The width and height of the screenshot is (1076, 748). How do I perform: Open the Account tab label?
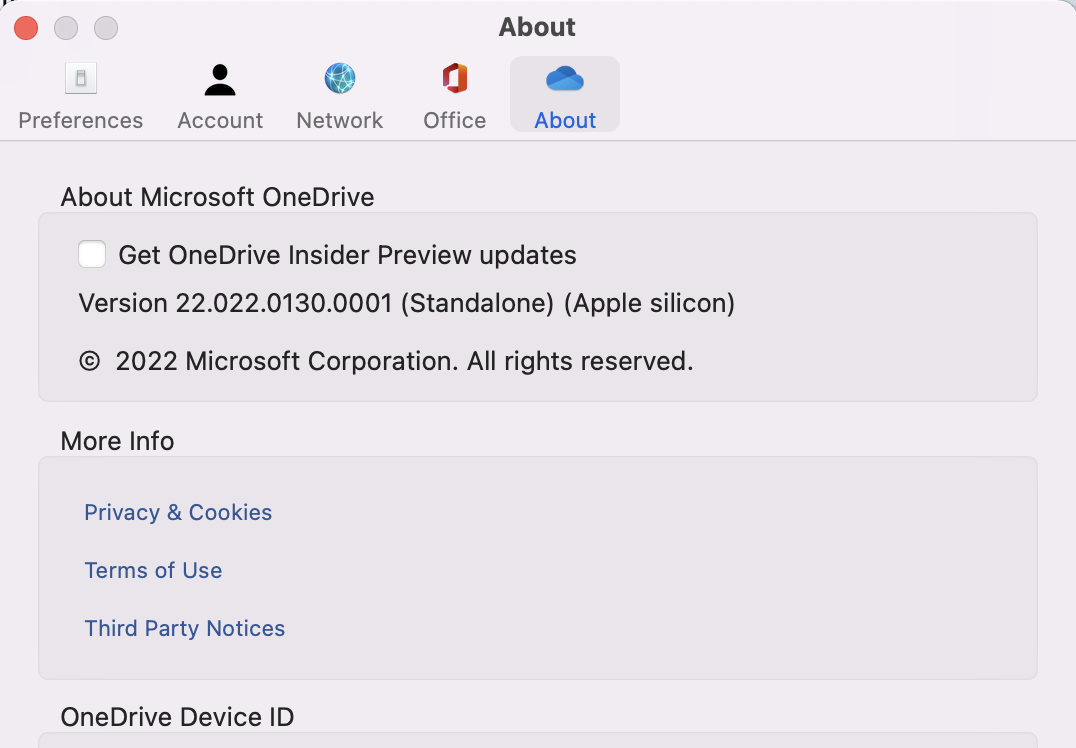click(x=220, y=120)
